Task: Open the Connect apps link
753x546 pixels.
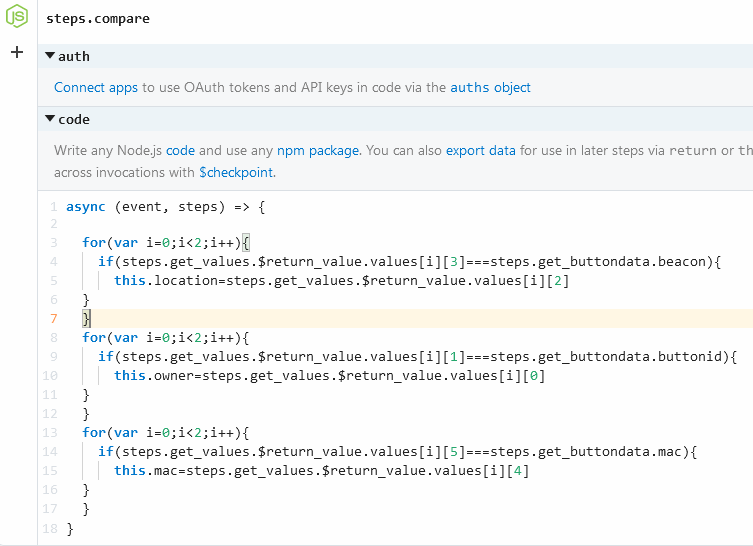Action: pos(96,87)
